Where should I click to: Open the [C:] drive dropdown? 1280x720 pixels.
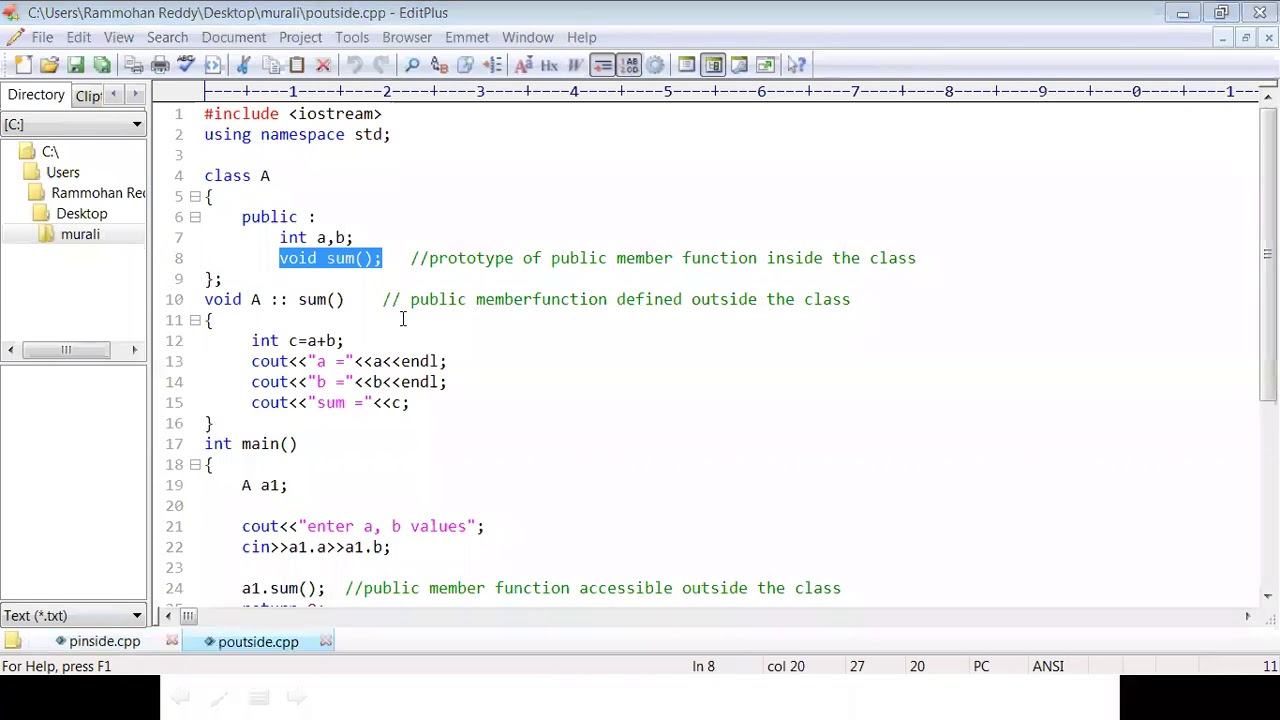coord(137,124)
